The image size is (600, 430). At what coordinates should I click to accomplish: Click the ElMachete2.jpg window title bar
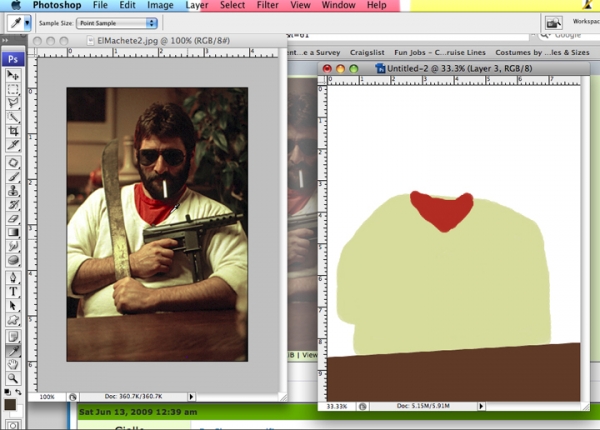157,41
